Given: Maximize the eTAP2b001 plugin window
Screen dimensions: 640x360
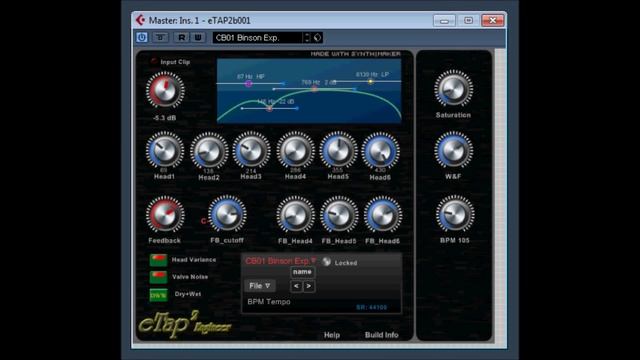Looking at the screenshot, I should [468, 20].
